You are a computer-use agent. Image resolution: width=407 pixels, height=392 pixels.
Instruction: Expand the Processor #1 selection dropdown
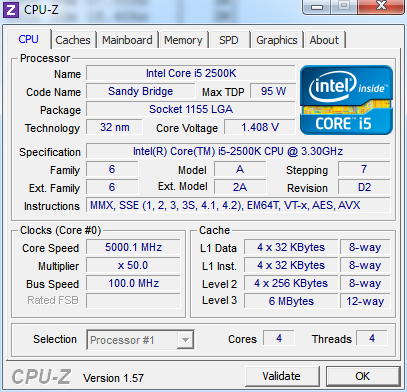tap(140, 340)
